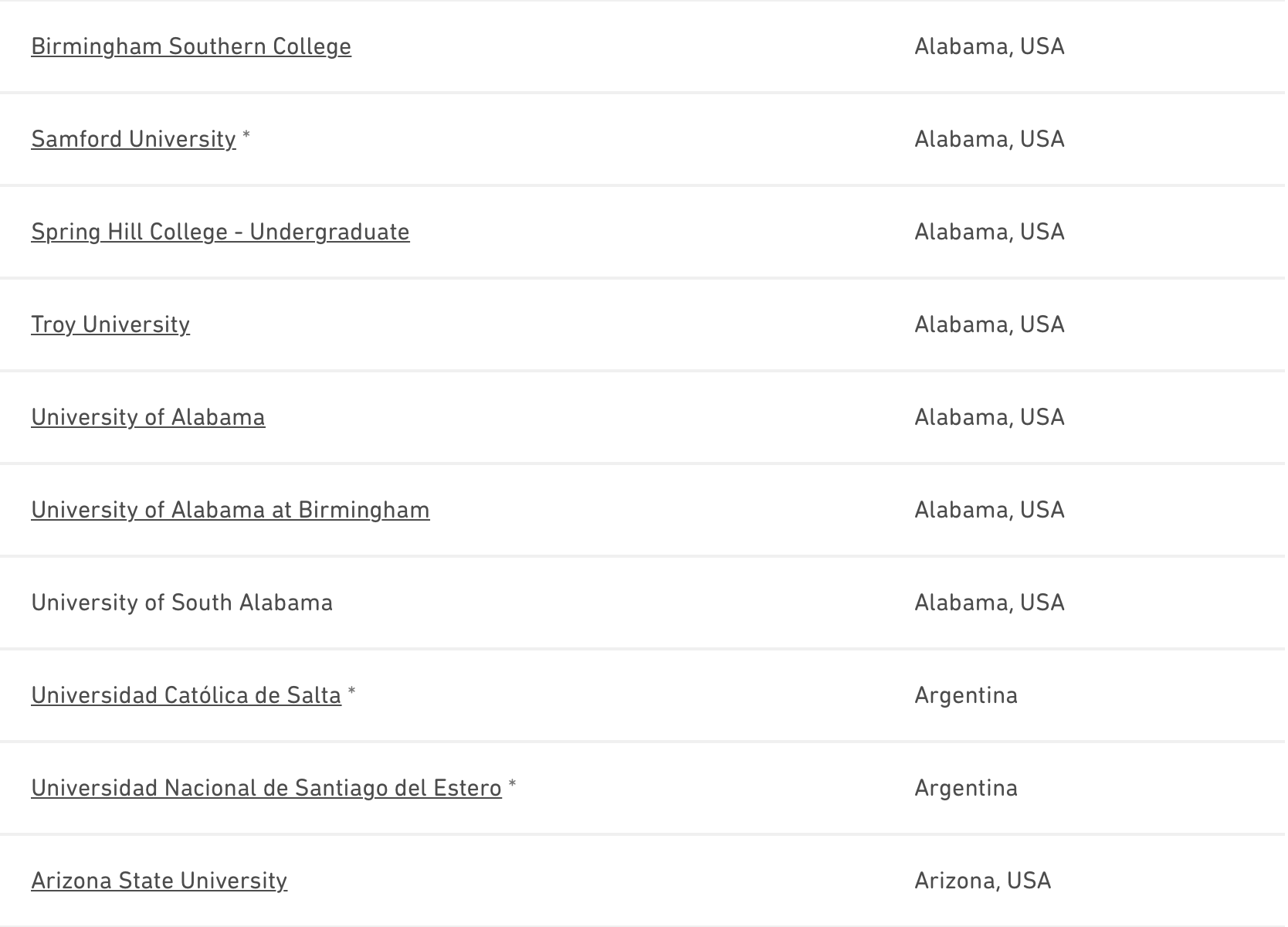Open Spring Hill College - Undergraduate link
Viewport: 1288px width, 927px height.
coord(220,232)
